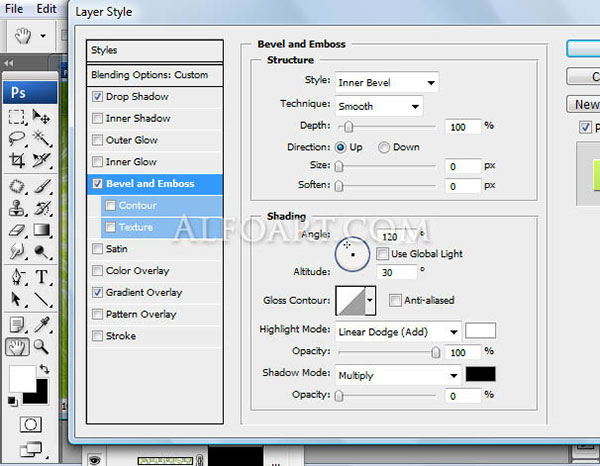
Task: Open Blending Options: Custom
Action: coord(155,75)
